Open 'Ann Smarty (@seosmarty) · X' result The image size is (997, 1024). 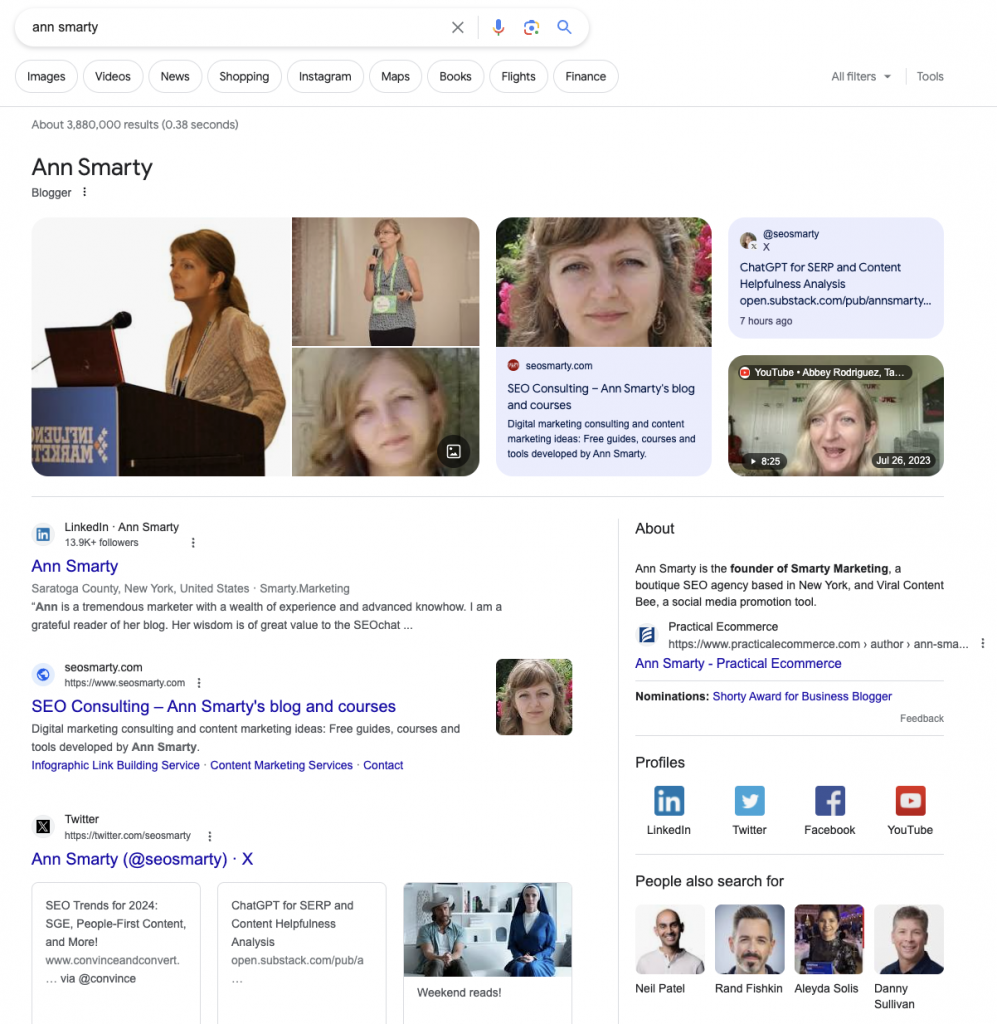point(142,859)
